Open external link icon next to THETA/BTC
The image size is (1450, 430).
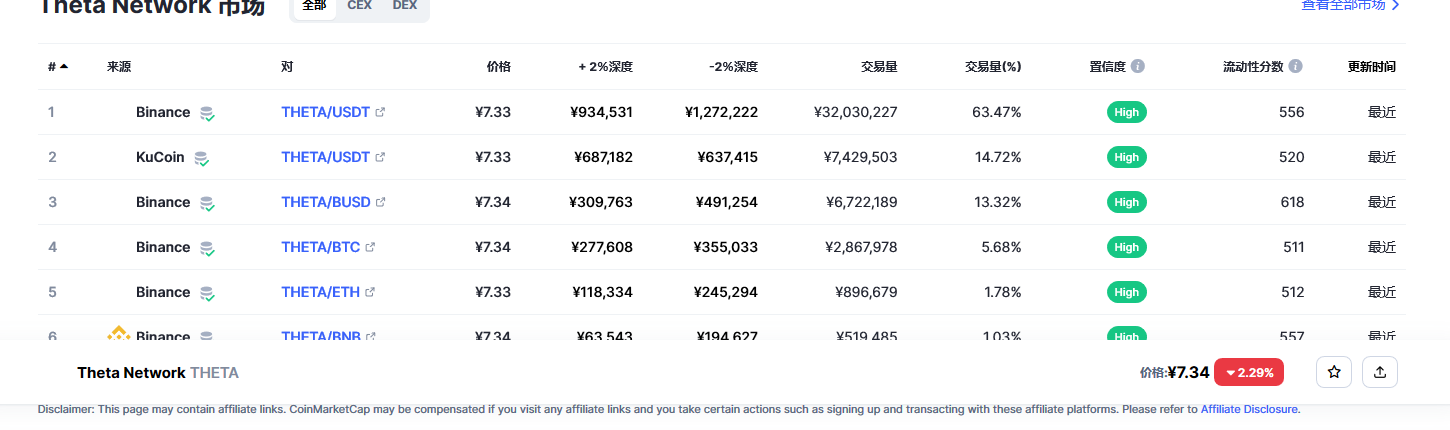click(x=370, y=247)
